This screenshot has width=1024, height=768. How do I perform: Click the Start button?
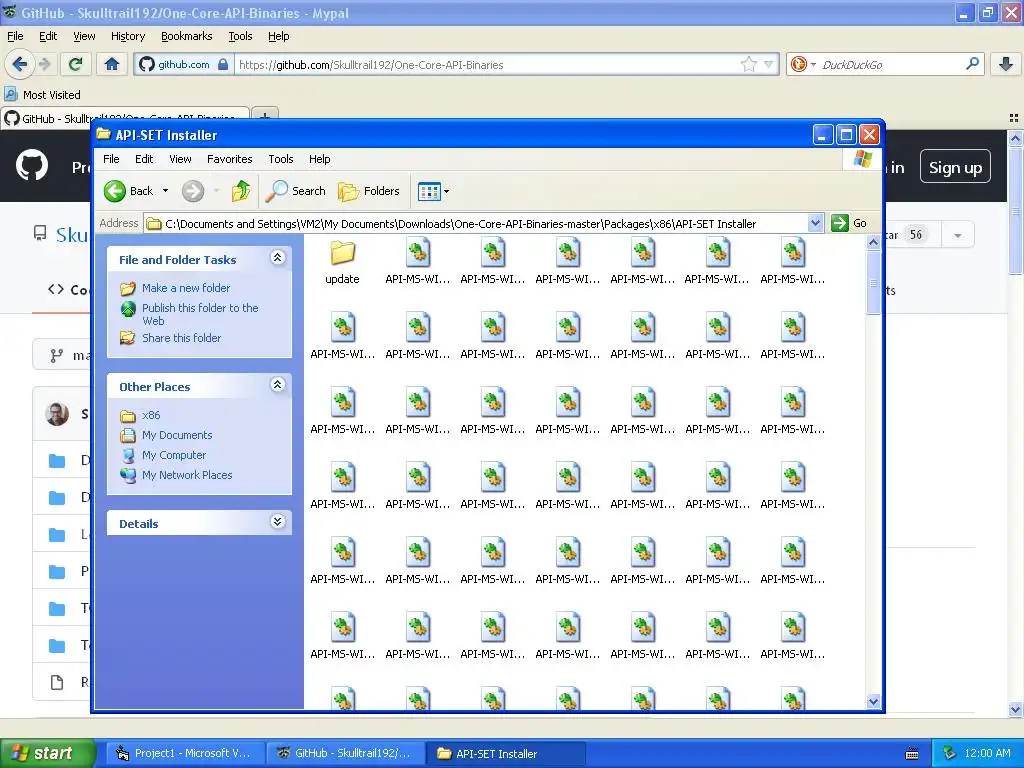pos(48,753)
